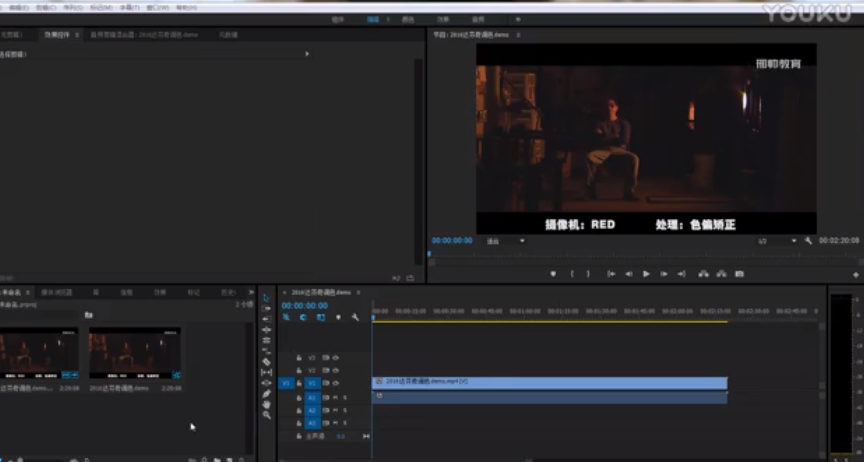Toggle insert sequences as nests
Screen dimensions: 864x462
[286, 317]
